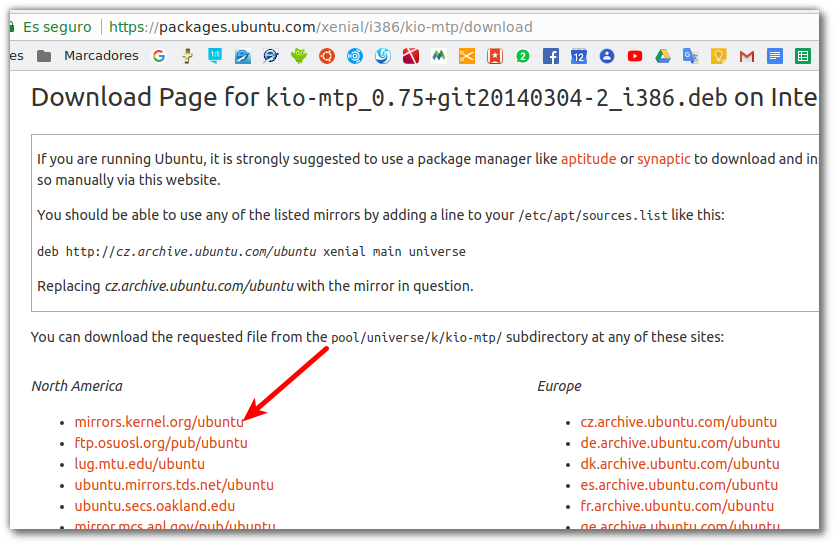Download from ubuntu.secs.oakland.edu
This screenshot has height=545, width=835.
(x=155, y=506)
